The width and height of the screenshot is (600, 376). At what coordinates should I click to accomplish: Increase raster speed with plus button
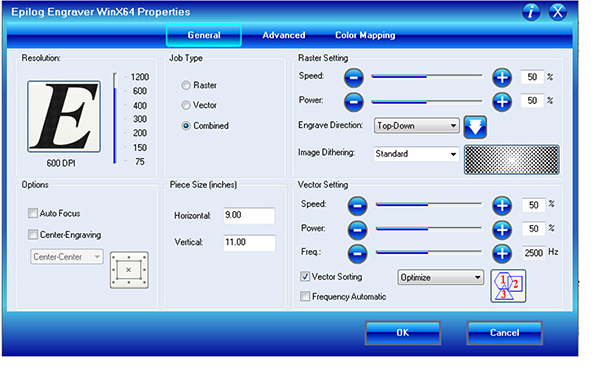[x=502, y=78]
